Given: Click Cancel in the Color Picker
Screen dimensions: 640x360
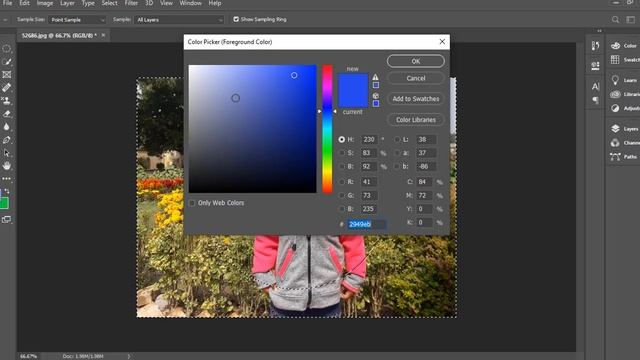Looking at the screenshot, I should [416, 78].
